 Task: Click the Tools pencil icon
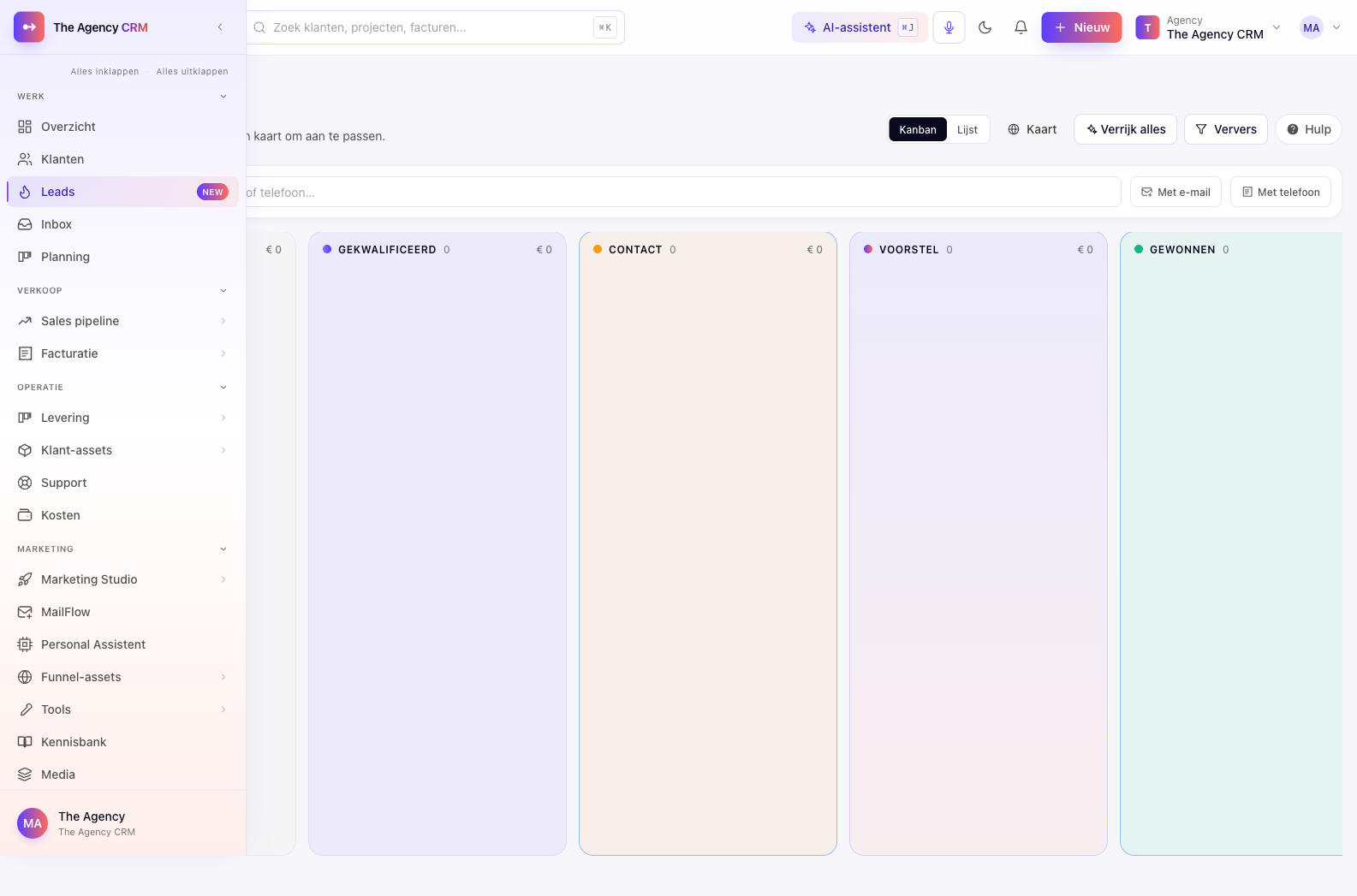tap(25, 709)
